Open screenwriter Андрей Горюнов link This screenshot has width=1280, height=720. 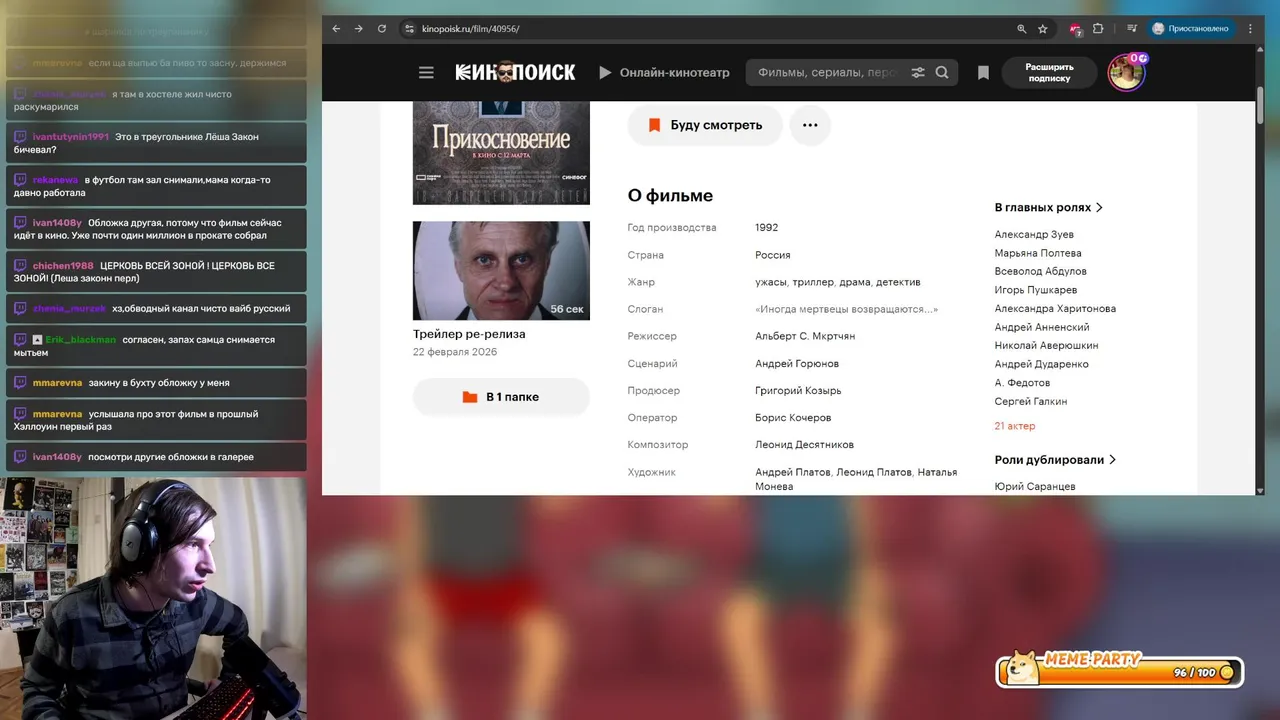coord(797,364)
